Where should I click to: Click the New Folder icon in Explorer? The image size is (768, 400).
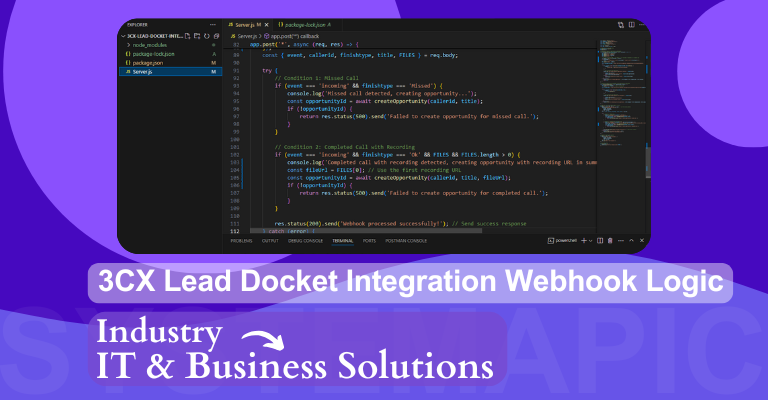point(197,36)
